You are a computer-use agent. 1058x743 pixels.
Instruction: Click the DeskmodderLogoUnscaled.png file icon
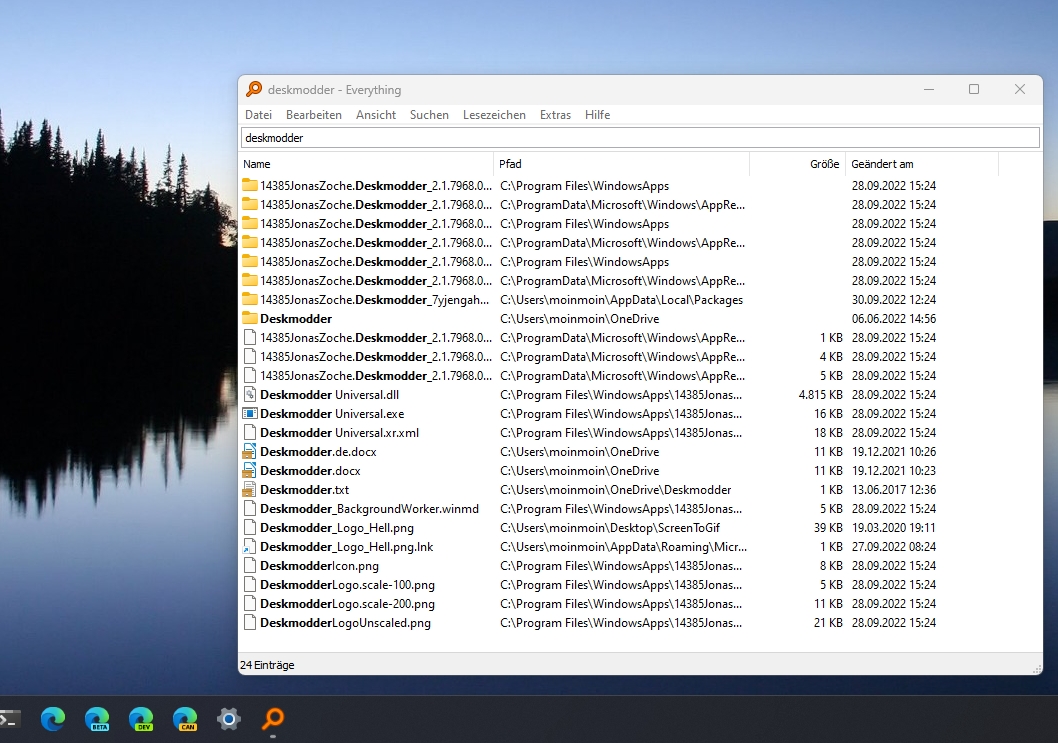(x=250, y=623)
